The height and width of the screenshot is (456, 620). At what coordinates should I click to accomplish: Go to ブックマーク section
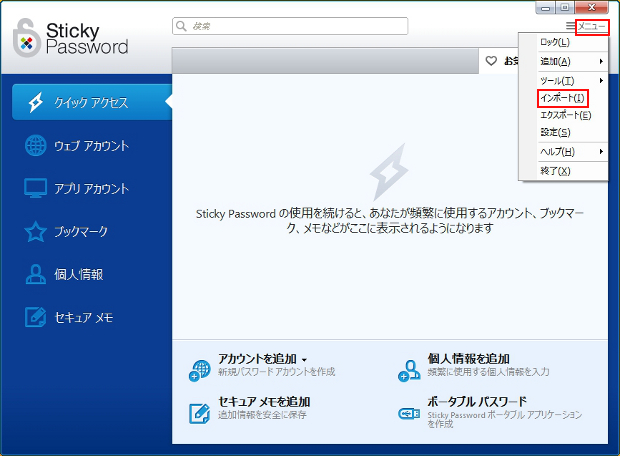click(81, 231)
